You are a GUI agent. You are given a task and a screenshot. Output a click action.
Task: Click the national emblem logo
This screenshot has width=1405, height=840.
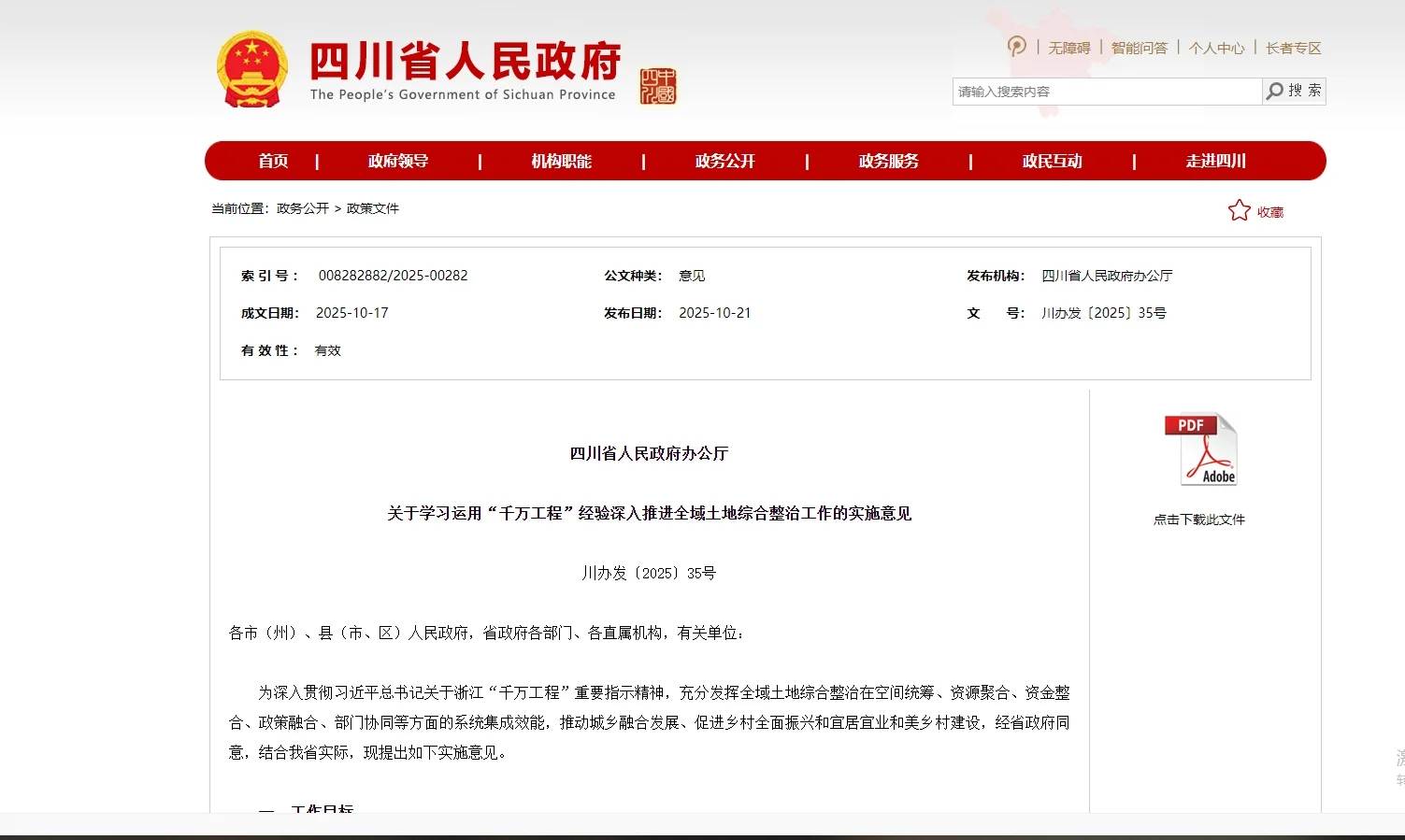click(x=251, y=70)
